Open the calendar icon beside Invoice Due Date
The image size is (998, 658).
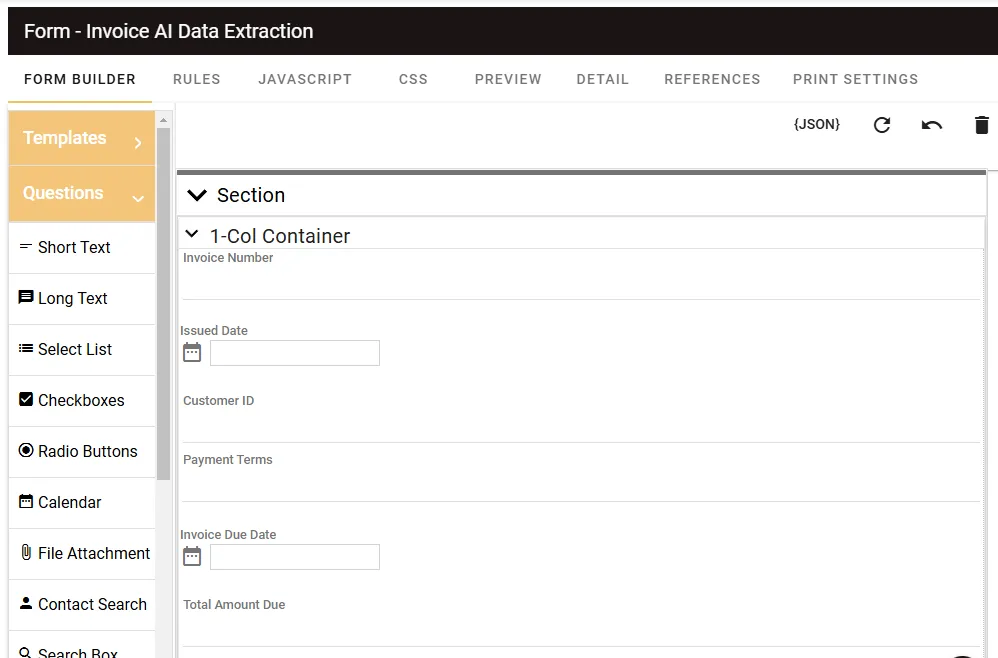click(192, 557)
